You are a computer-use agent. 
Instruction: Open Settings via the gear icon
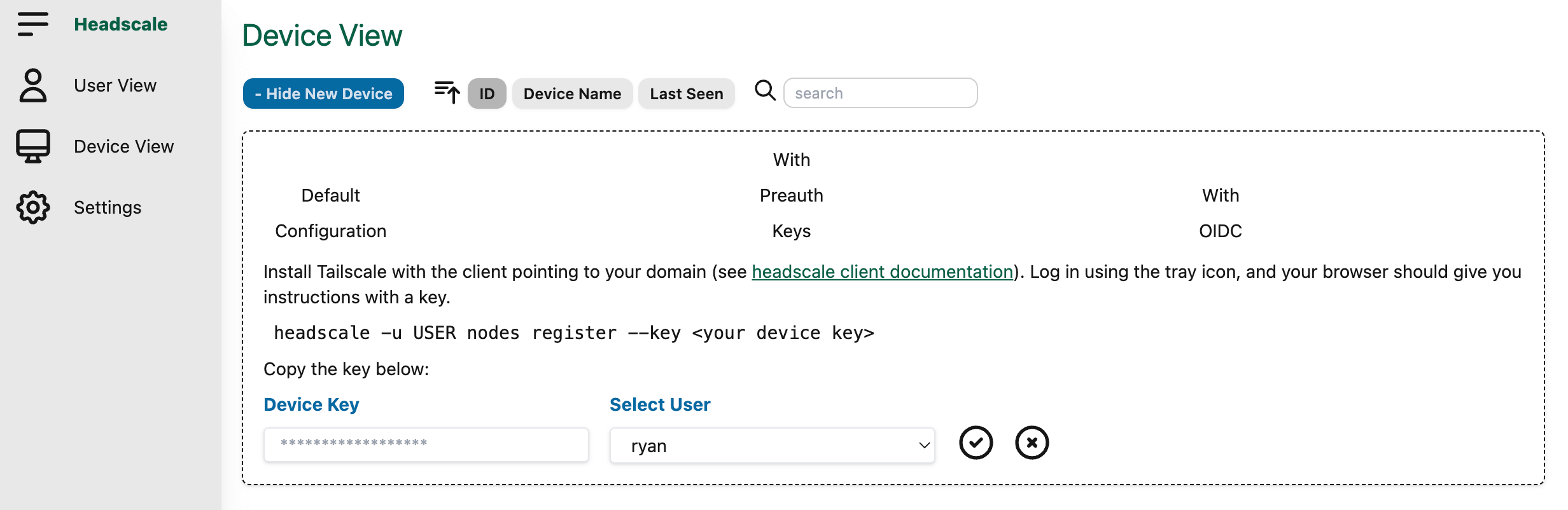tap(32, 207)
